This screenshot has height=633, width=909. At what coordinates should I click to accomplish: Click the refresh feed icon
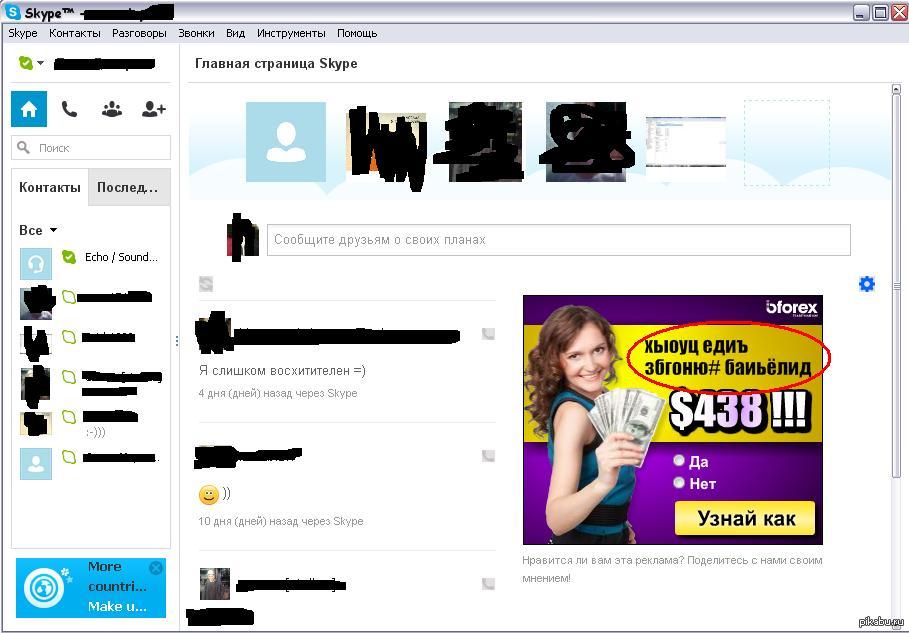pyautogui.click(x=206, y=283)
